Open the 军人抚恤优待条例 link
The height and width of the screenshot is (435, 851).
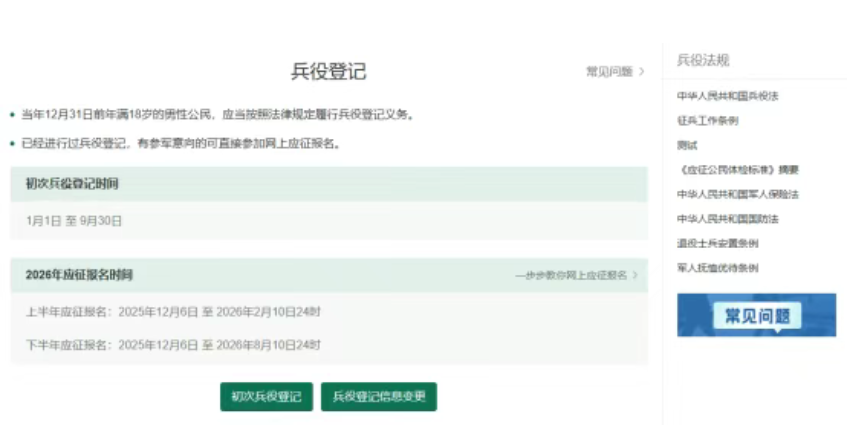(717, 268)
